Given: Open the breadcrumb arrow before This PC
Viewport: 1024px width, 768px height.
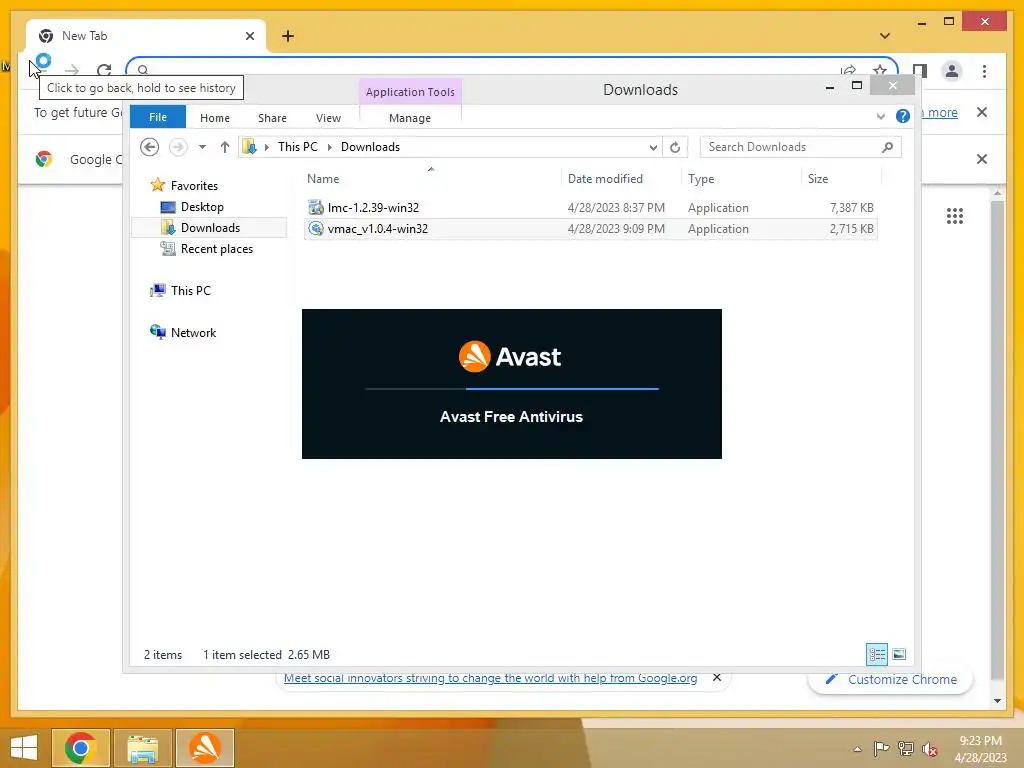Looking at the screenshot, I should [x=266, y=147].
